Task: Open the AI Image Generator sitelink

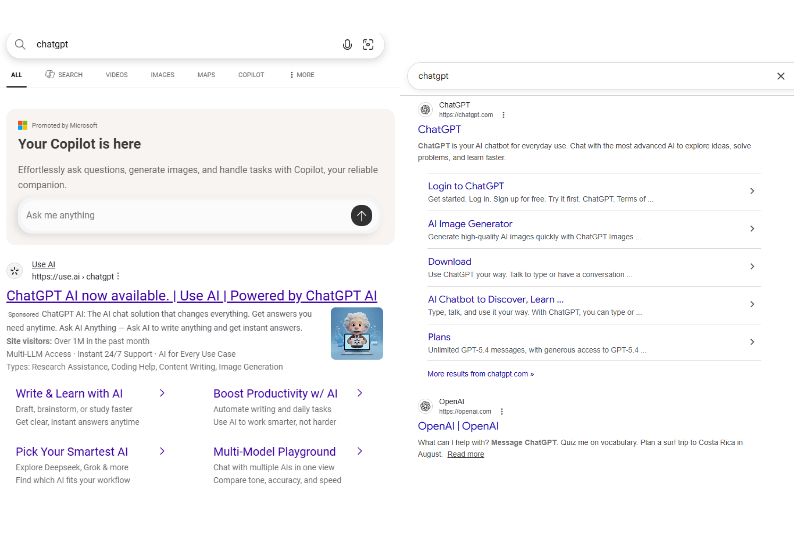Action: (470, 224)
